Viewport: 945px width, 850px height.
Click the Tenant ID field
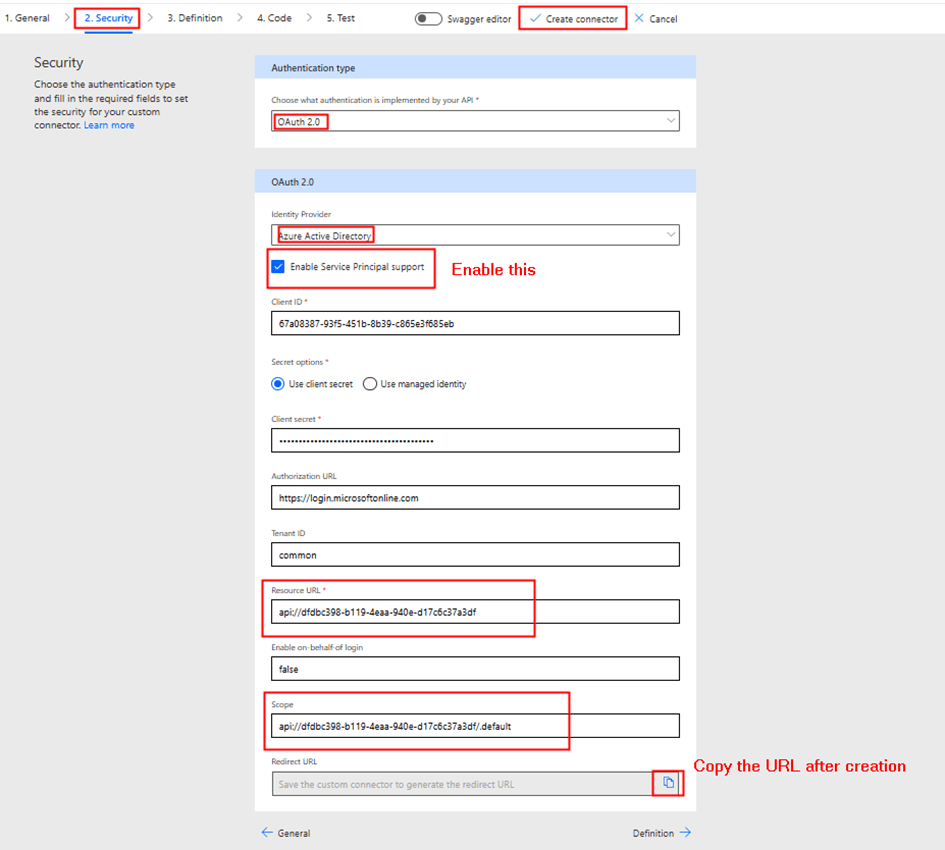pyautogui.click(x=475, y=554)
